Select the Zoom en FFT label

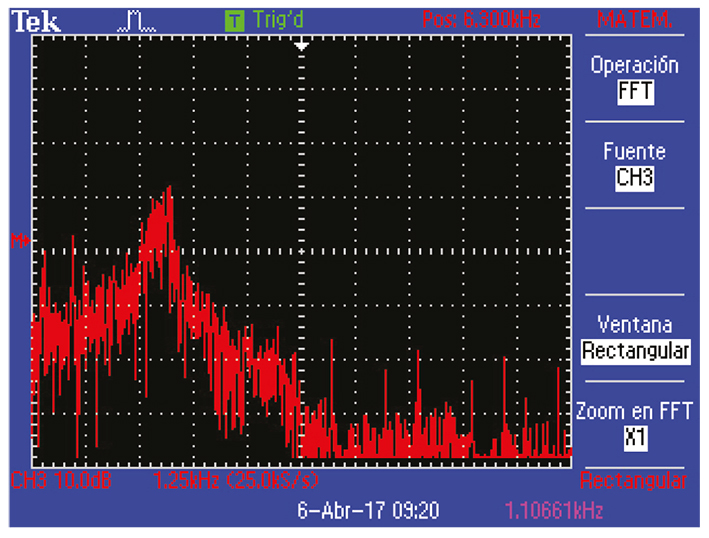pyautogui.click(x=634, y=411)
